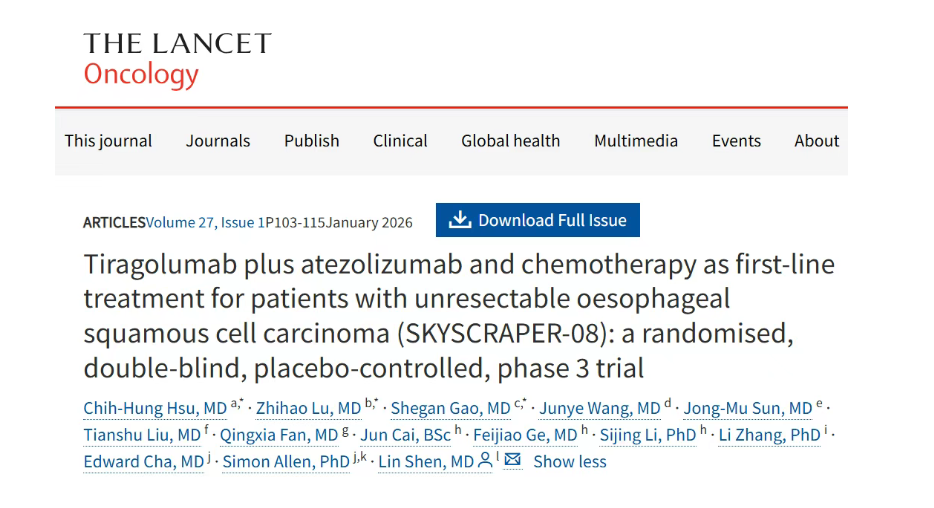The image size is (934, 508).
Task: Go to the Global health section
Action: 510,141
